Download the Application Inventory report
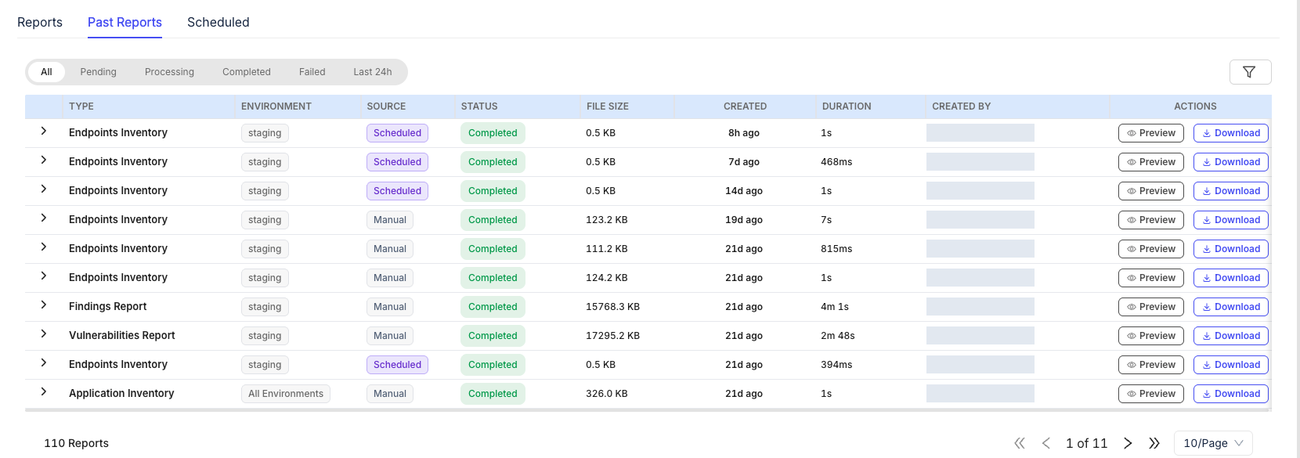 click(1231, 394)
